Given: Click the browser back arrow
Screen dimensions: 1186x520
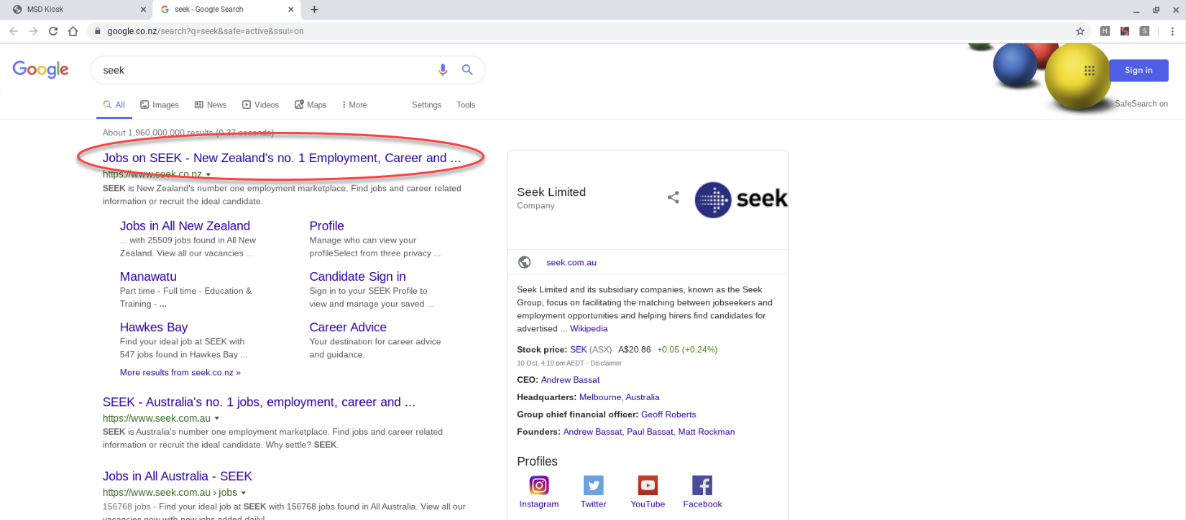Looking at the screenshot, I should click(x=14, y=31).
